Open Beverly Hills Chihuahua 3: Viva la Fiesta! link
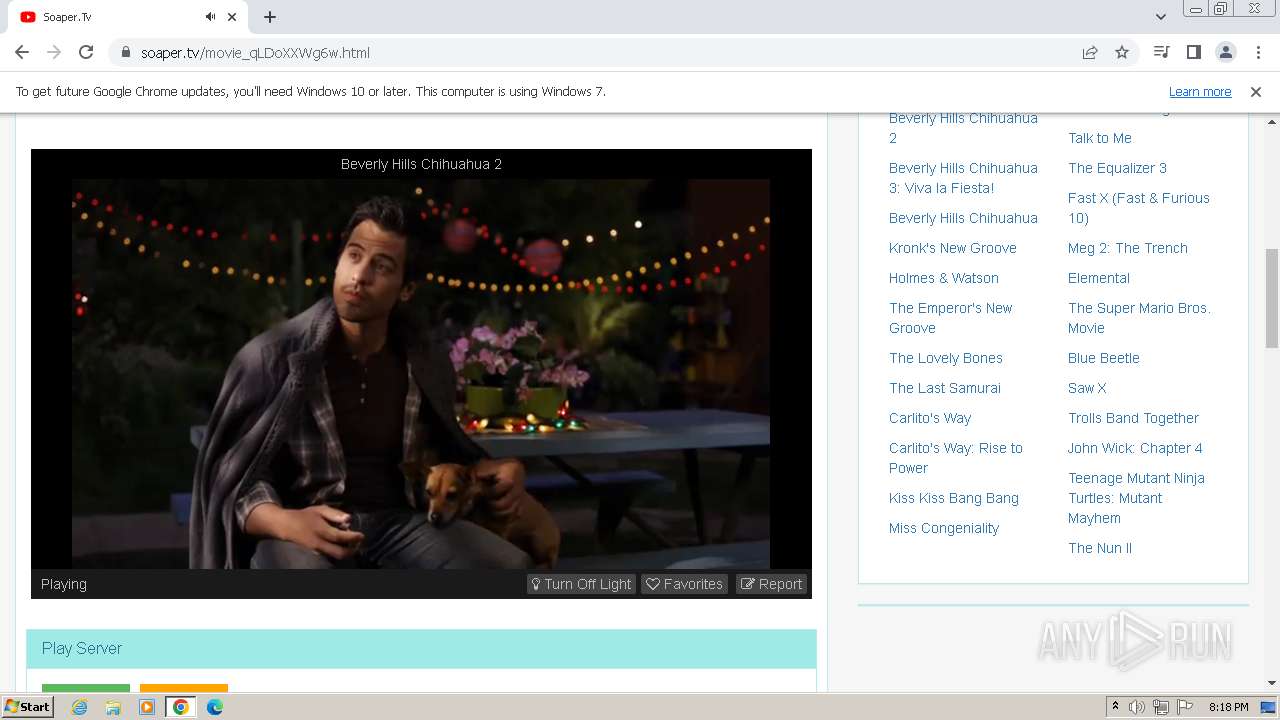The width and height of the screenshot is (1280, 720). [x=963, y=178]
